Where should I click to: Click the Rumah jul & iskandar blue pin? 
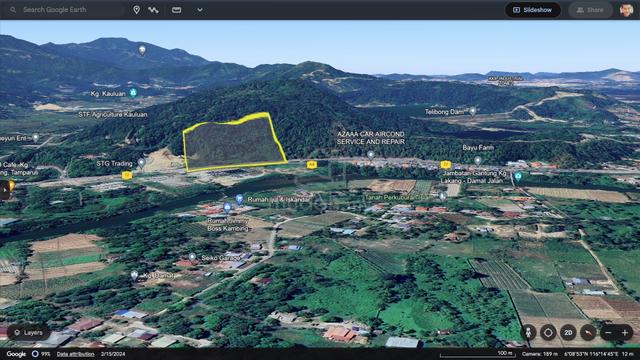(x=240, y=199)
